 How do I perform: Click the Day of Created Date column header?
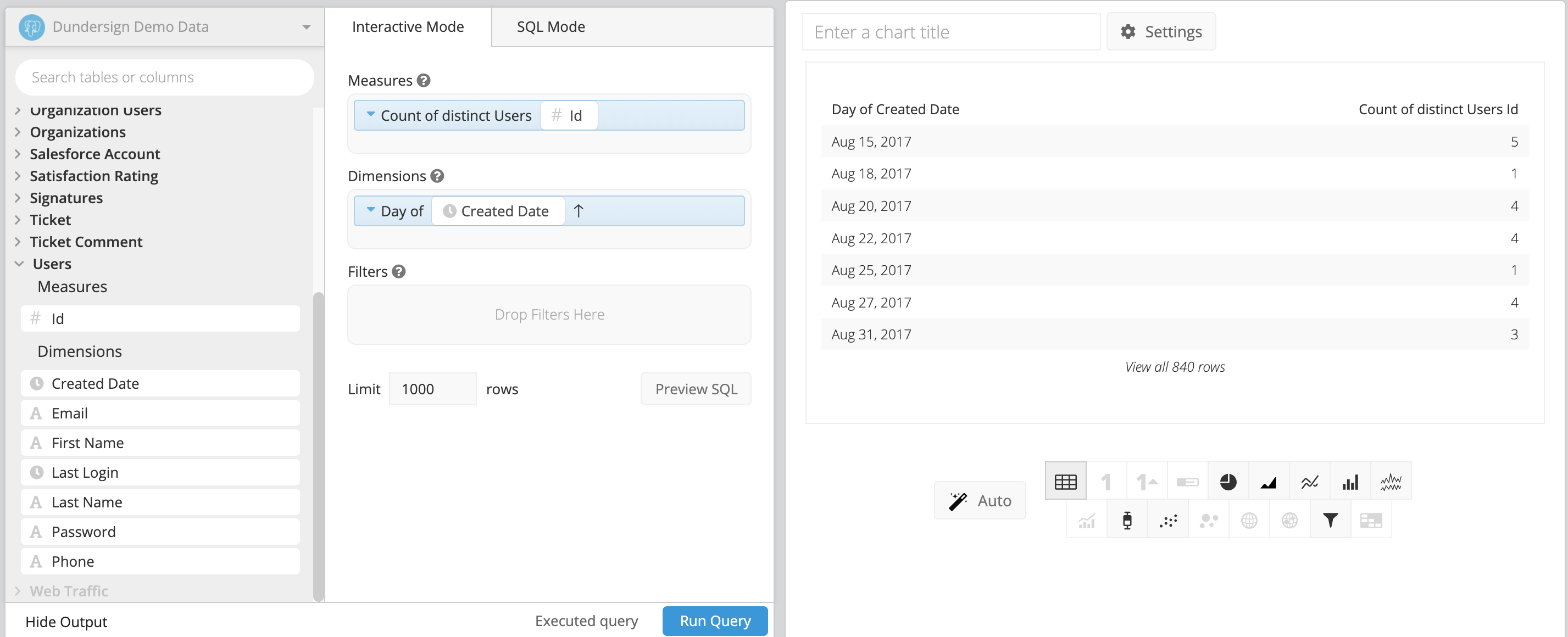pyautogui.click(x=895, y=109)
